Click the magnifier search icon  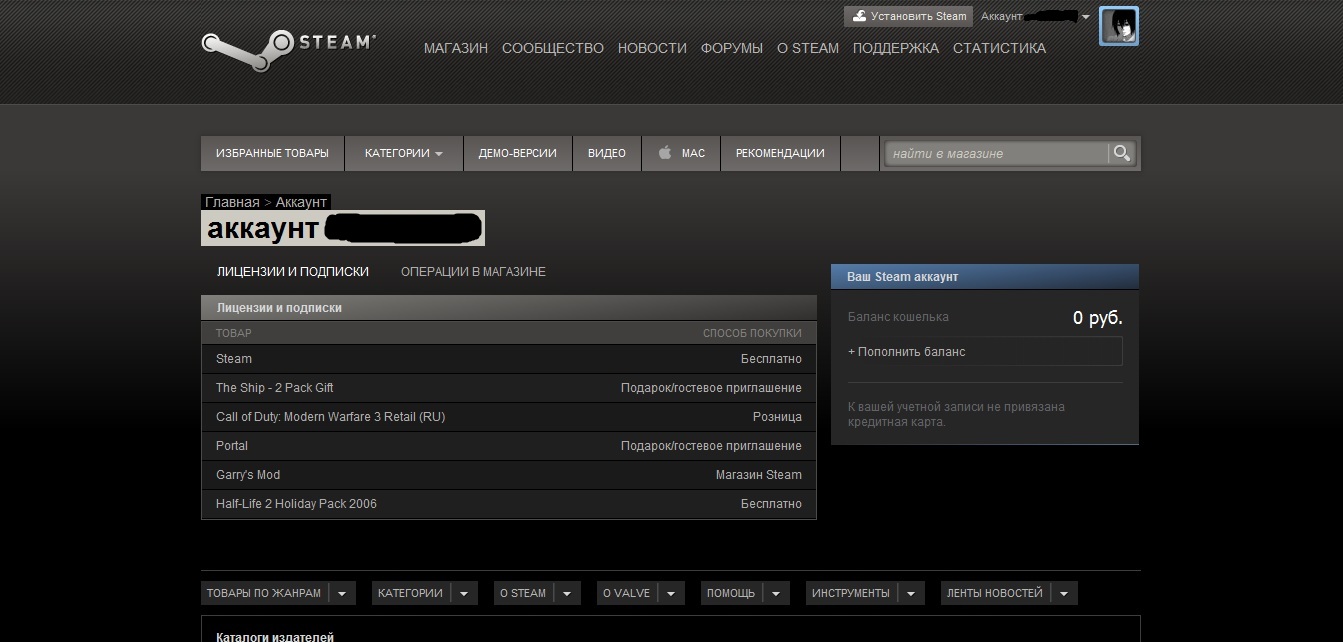(x=1121, y=153)
